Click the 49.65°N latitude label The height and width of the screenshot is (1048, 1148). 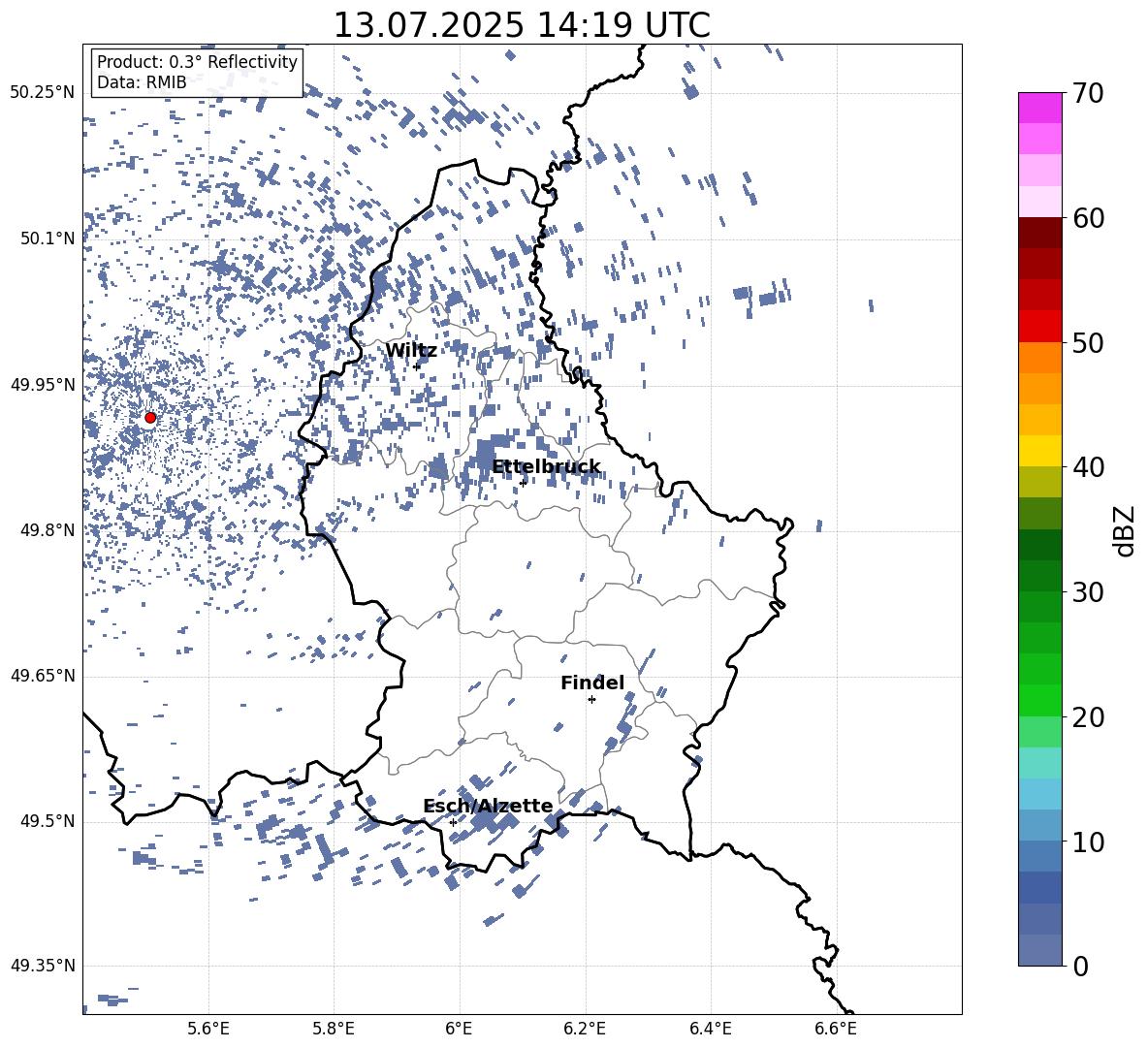click(x=43, y=676)
